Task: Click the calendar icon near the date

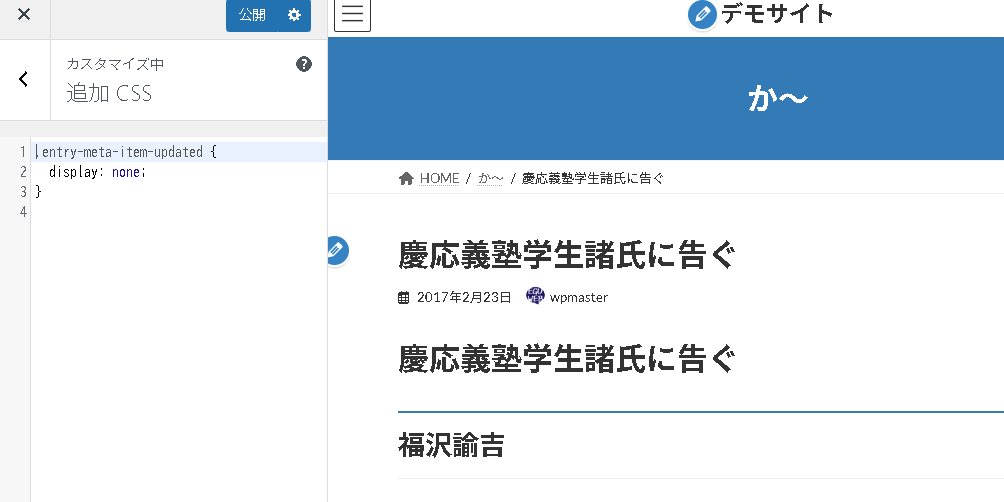Action: (403, 298)
